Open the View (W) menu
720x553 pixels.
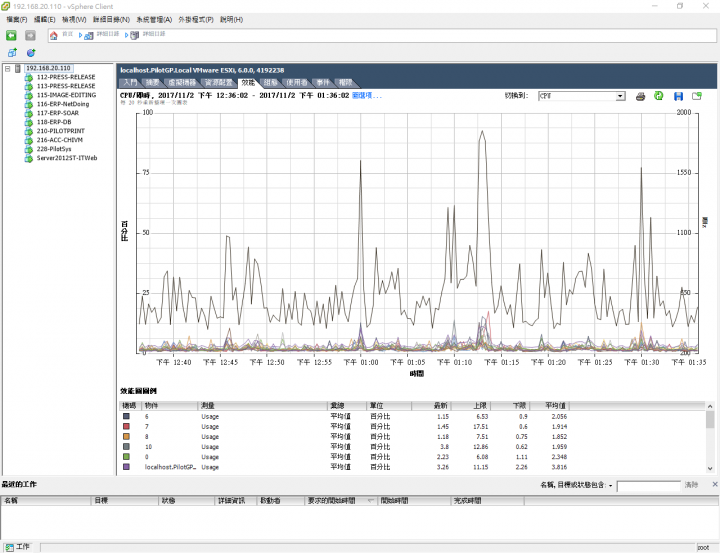(x=74, y=19)
